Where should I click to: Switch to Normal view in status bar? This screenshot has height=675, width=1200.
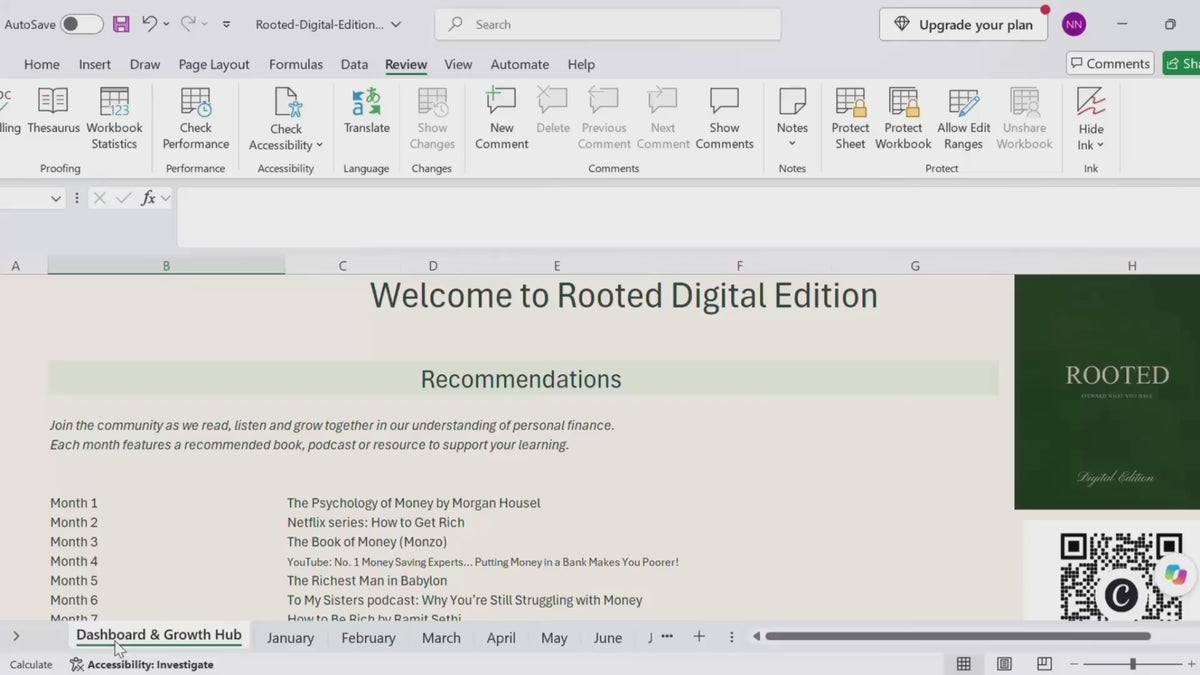[x=963, y=664]
